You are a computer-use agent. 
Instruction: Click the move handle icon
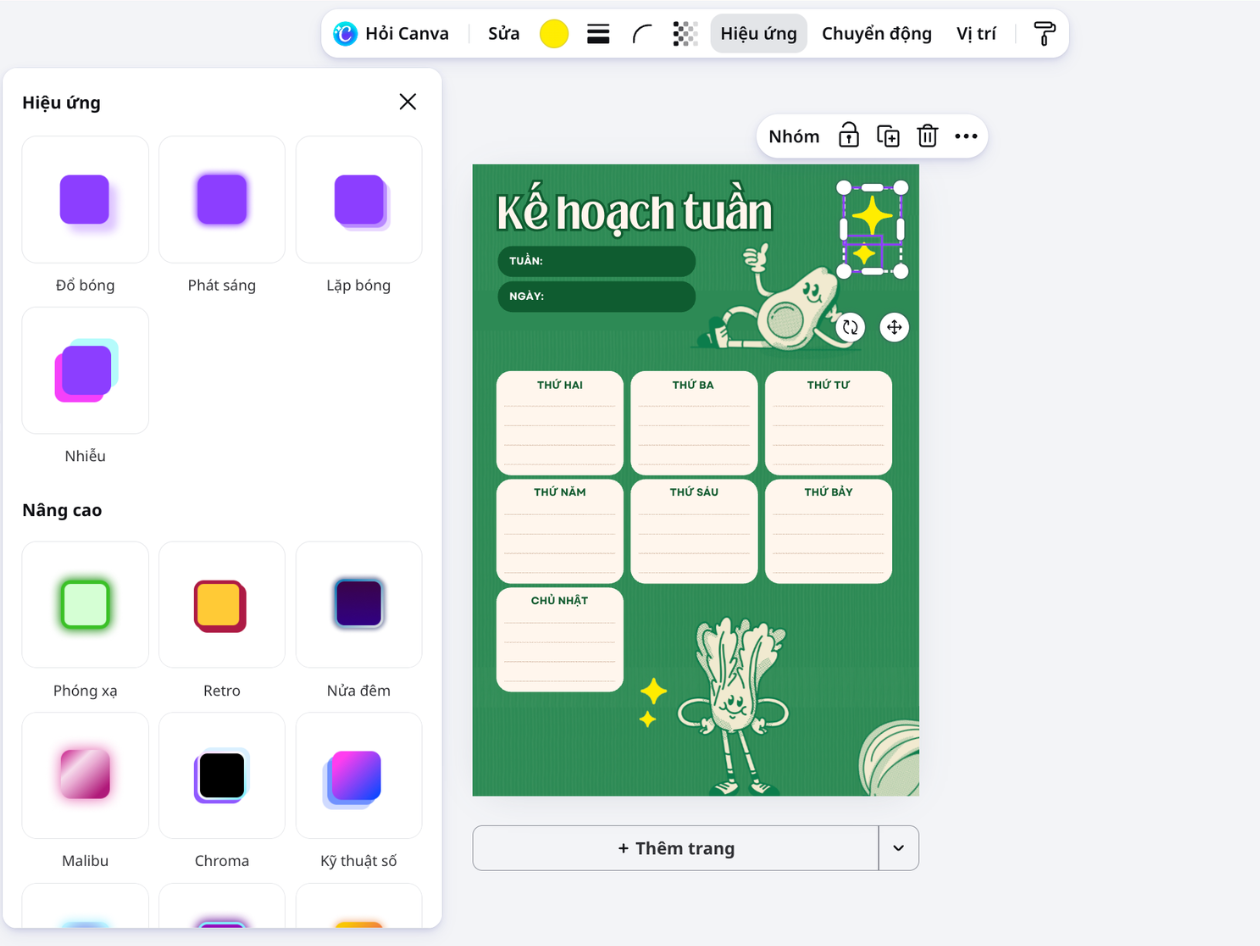894,327
